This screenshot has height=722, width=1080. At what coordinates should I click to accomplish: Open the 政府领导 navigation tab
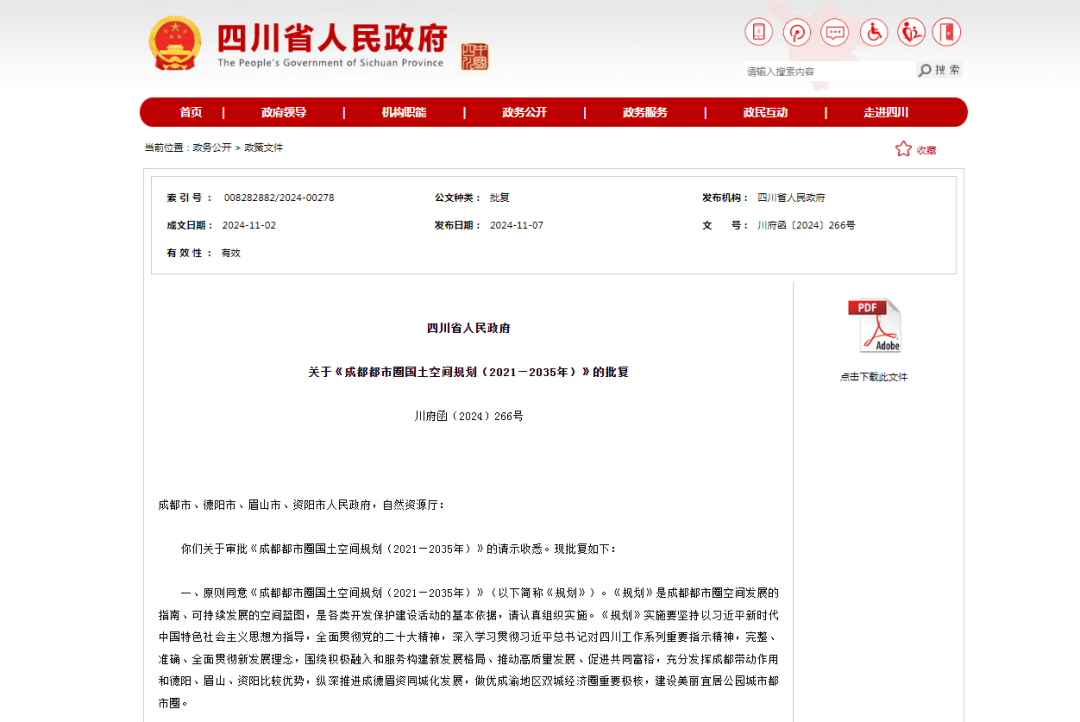pos(284,112)
